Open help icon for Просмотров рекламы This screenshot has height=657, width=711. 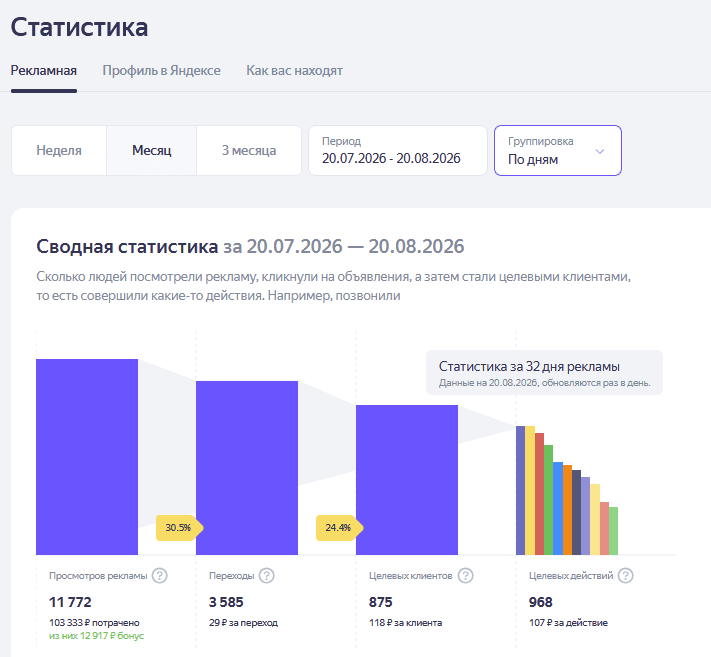(160, 575)
